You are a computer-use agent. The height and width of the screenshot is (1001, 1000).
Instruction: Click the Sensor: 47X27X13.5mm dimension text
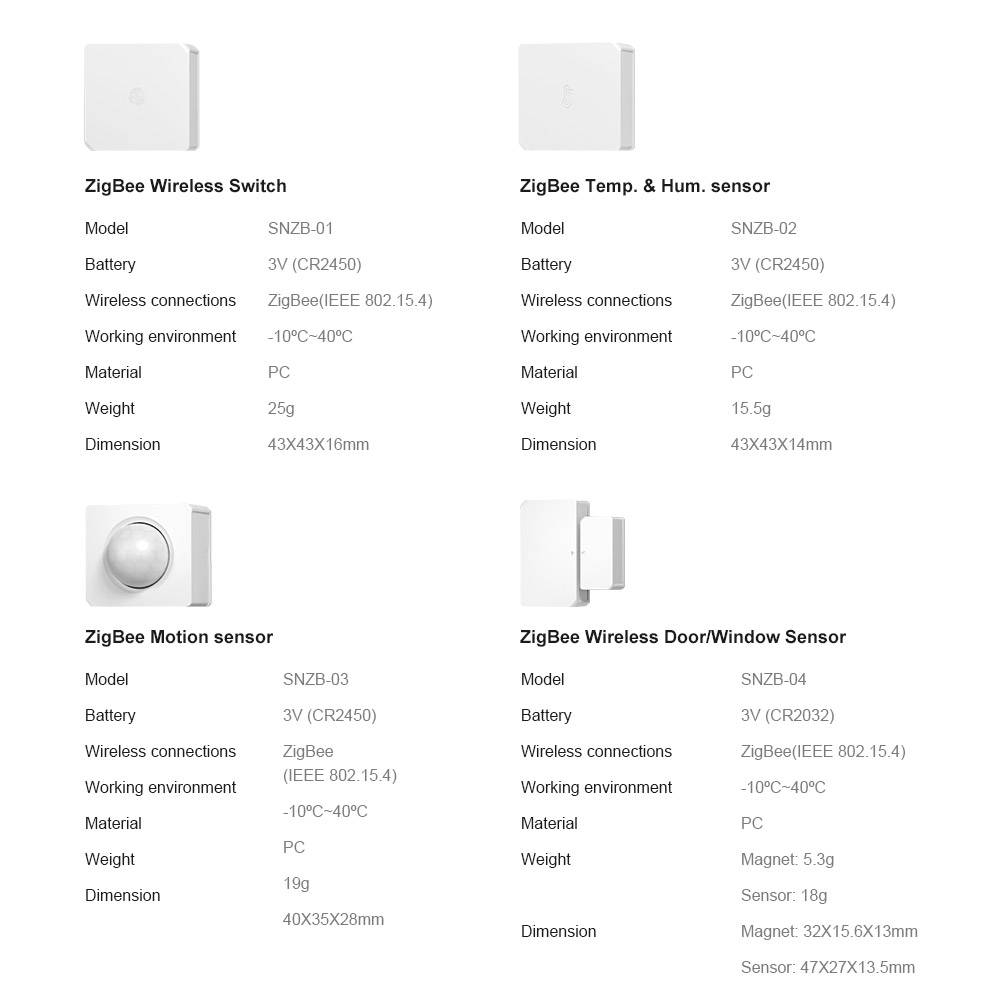[x=827, y=967]
